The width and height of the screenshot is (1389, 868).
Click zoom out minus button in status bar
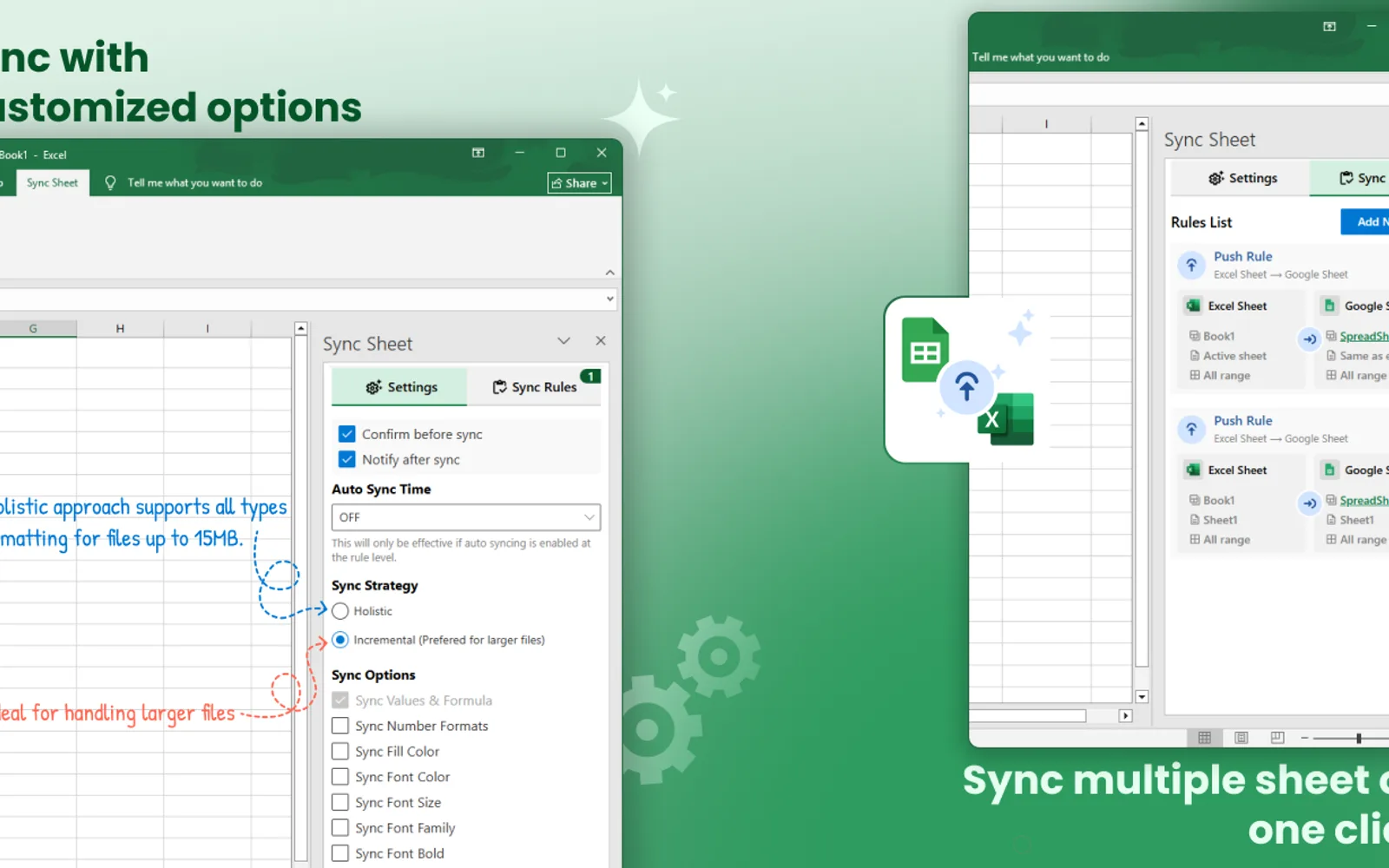point(1304,738)
